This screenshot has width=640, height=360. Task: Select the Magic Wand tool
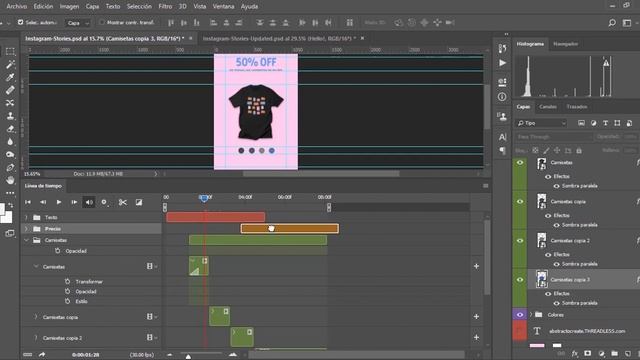[x=10, y=64]
